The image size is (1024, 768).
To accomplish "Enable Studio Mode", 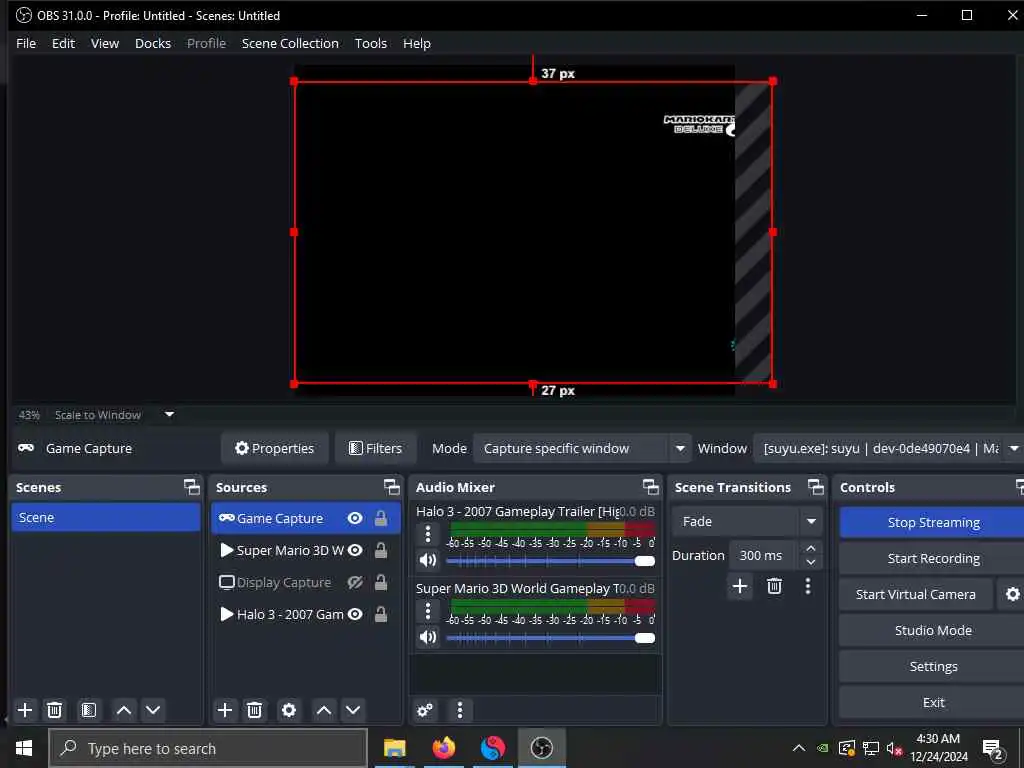I will 933,630.
